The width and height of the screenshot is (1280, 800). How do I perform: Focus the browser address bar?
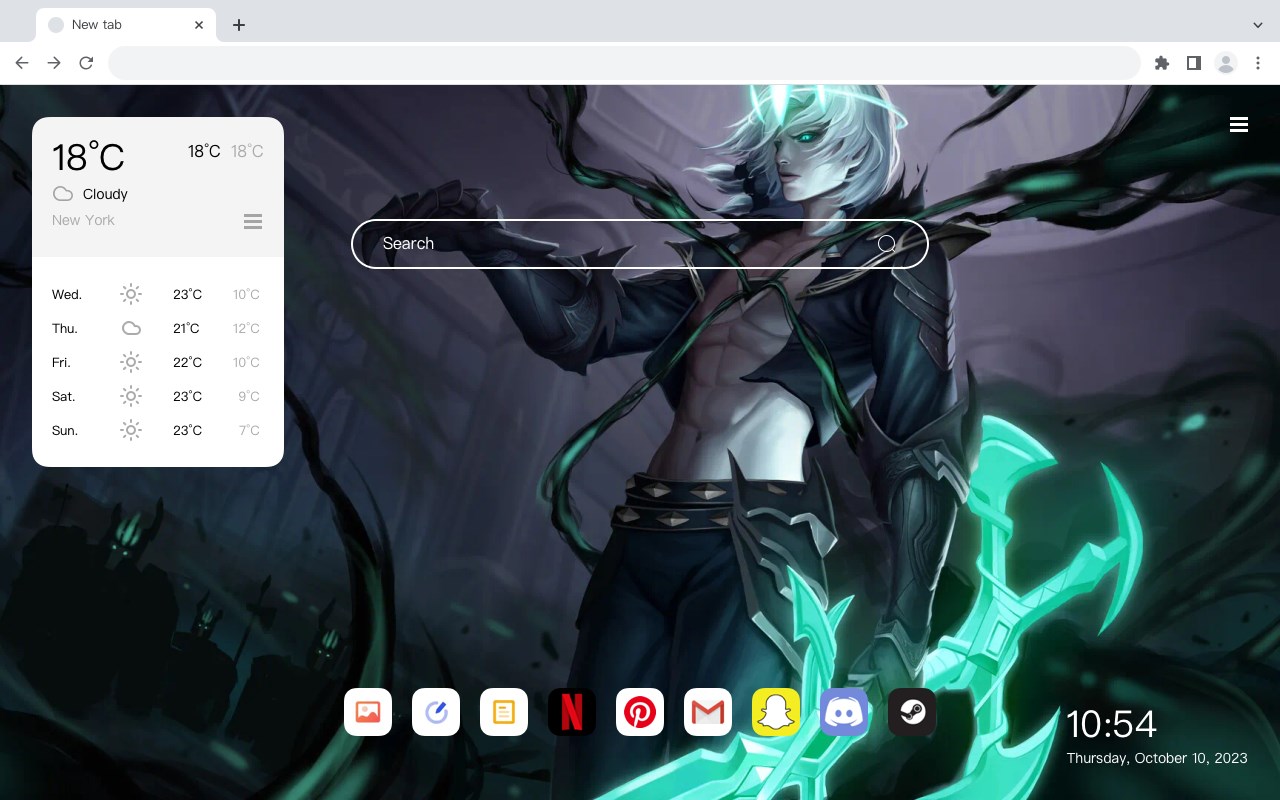624,63
